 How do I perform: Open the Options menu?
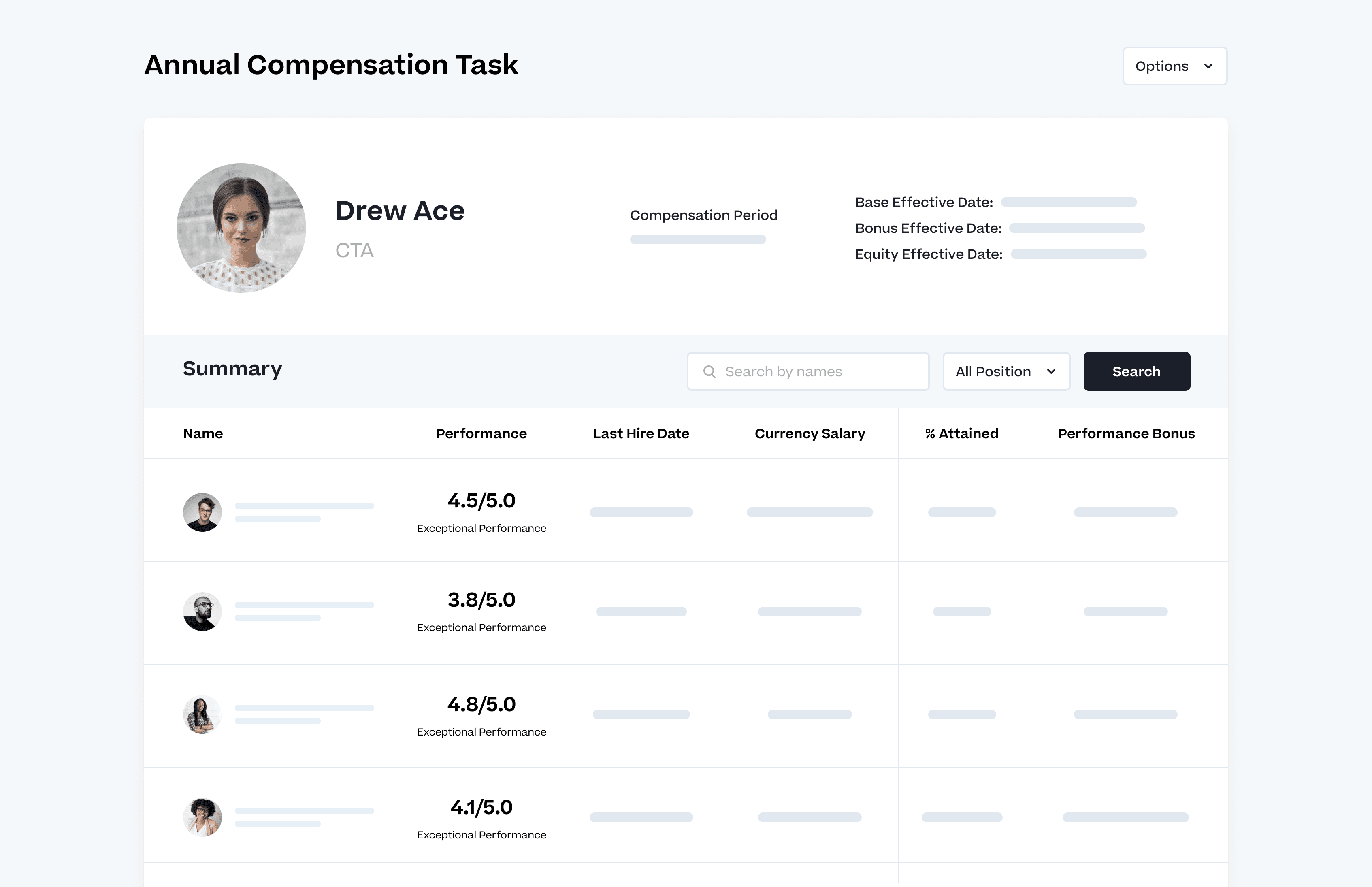pyautogui.click(x=1174, y=66)
